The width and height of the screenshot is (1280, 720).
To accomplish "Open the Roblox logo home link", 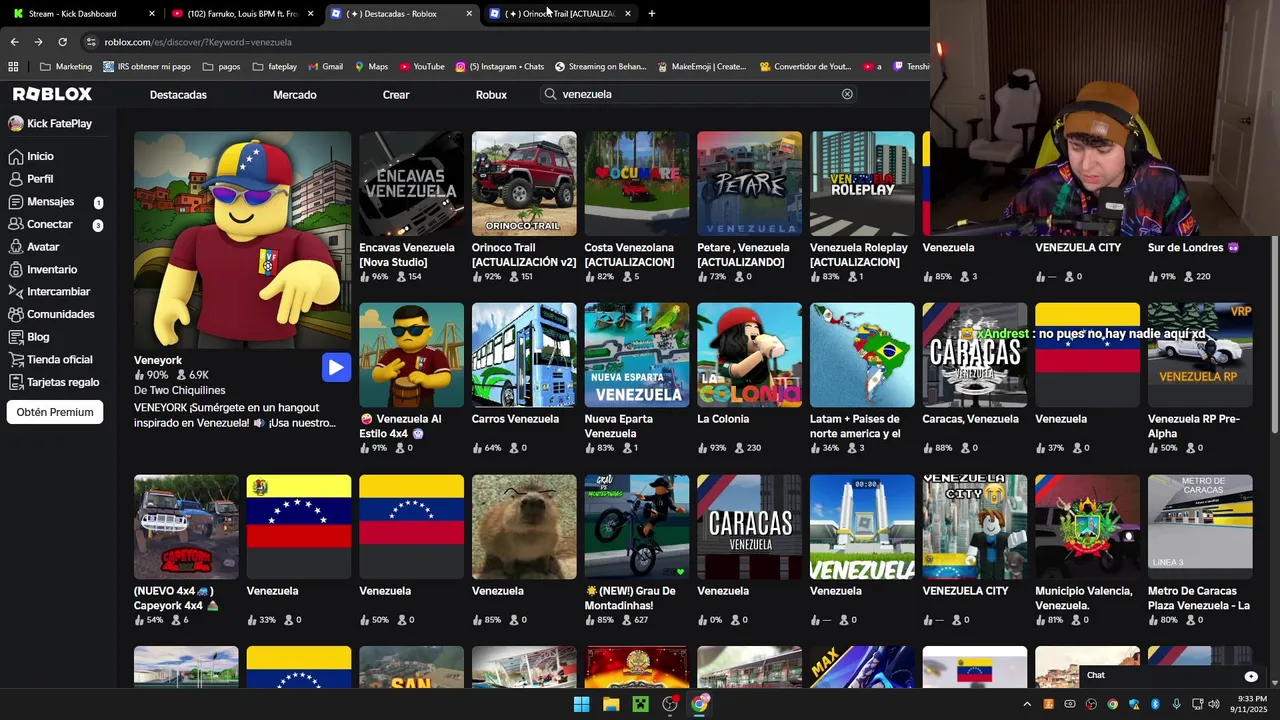I will pos(52,94).
